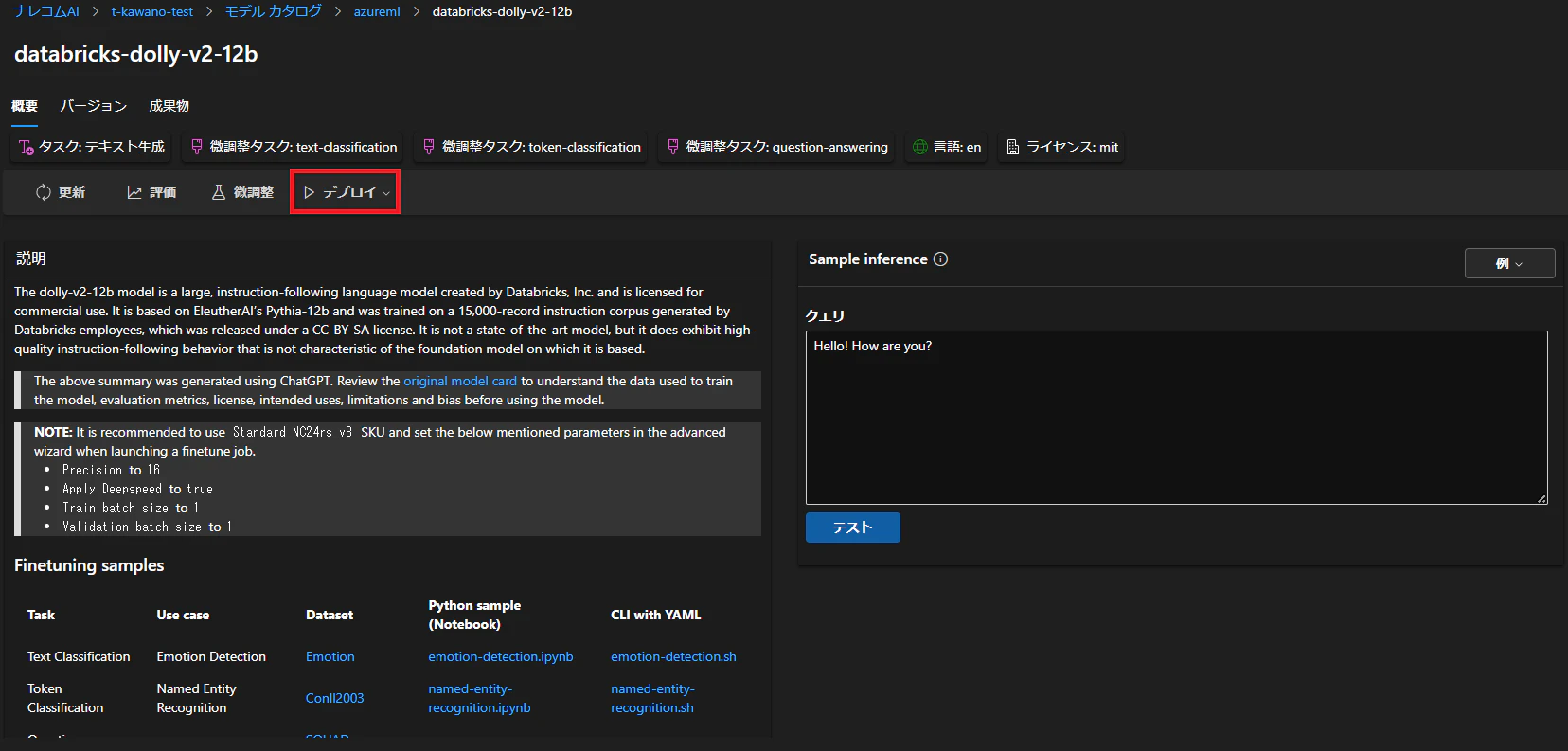Click the テスト button
Screen dimensions: 1568x751
852,527
